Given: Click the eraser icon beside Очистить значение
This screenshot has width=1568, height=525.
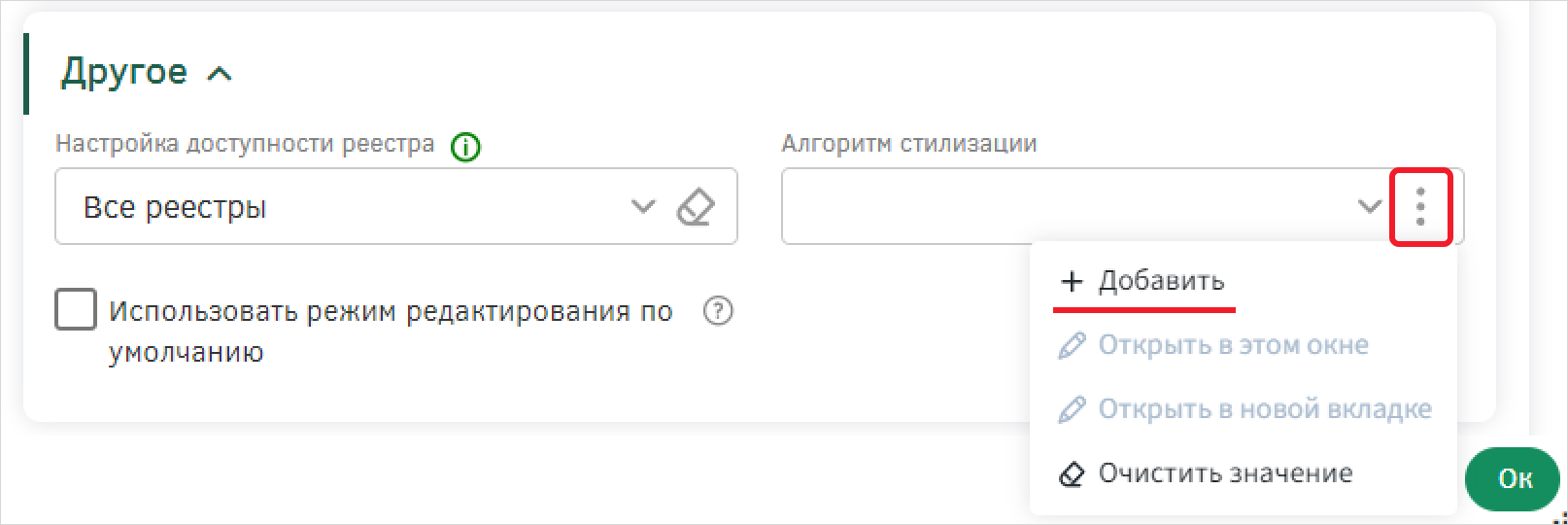Looking at the screenshot, I should pyautogui.click(x=1072, y=474).
